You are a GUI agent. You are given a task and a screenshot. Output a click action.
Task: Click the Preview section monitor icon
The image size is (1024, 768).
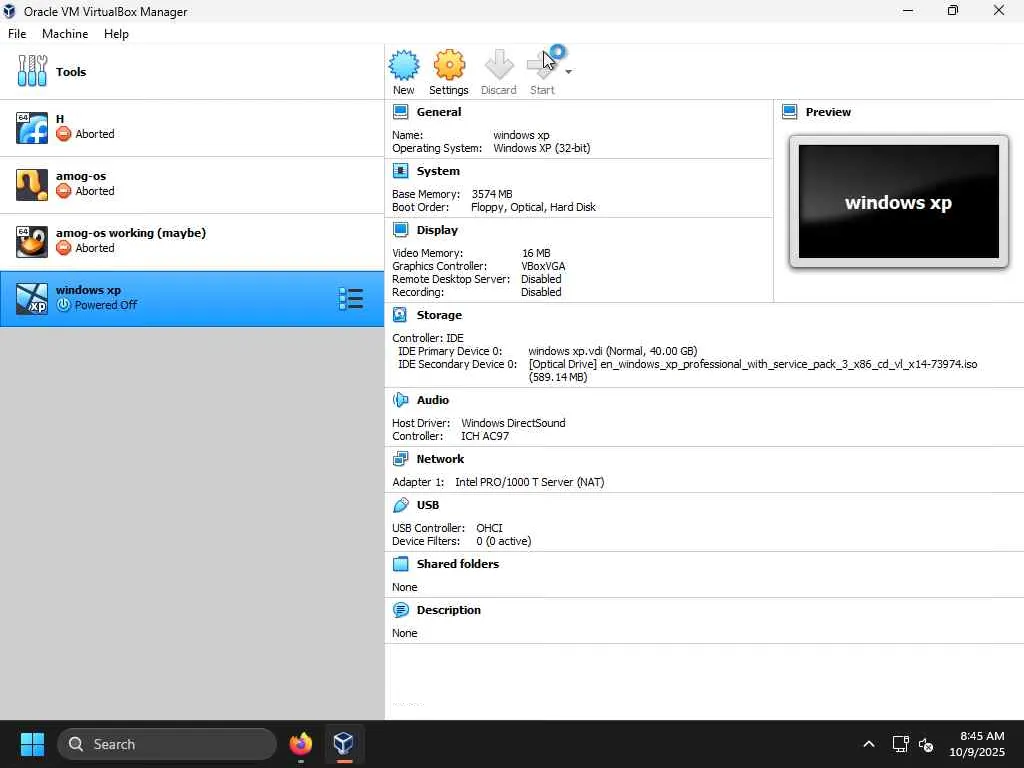click(x=790, y=112)
